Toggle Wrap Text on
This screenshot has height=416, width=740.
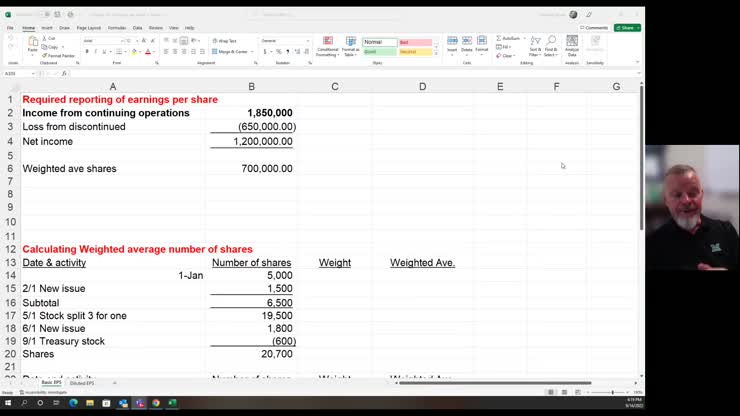(x=226, y=41)
